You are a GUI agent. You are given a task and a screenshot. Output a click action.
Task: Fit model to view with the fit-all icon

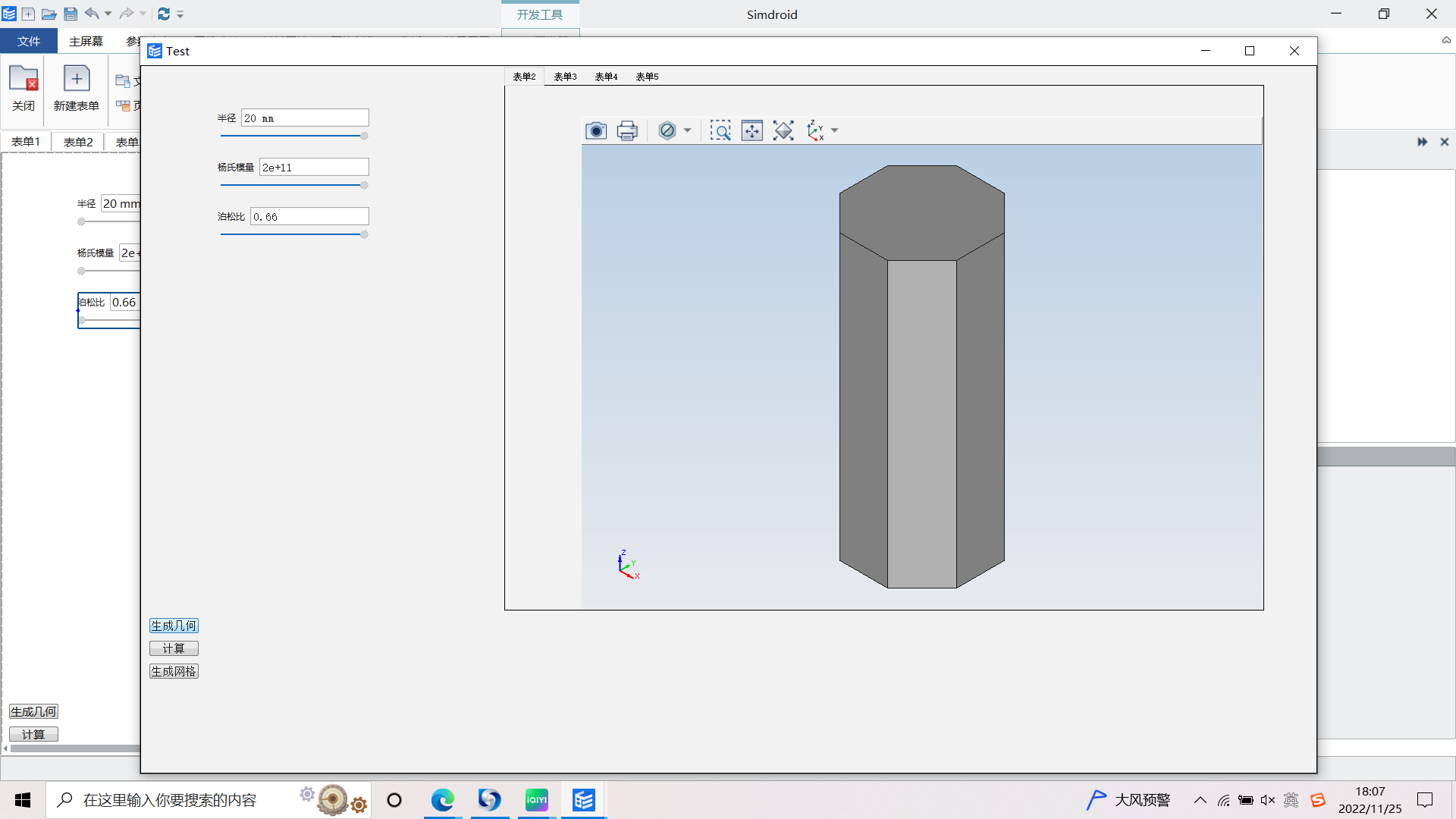783,130
